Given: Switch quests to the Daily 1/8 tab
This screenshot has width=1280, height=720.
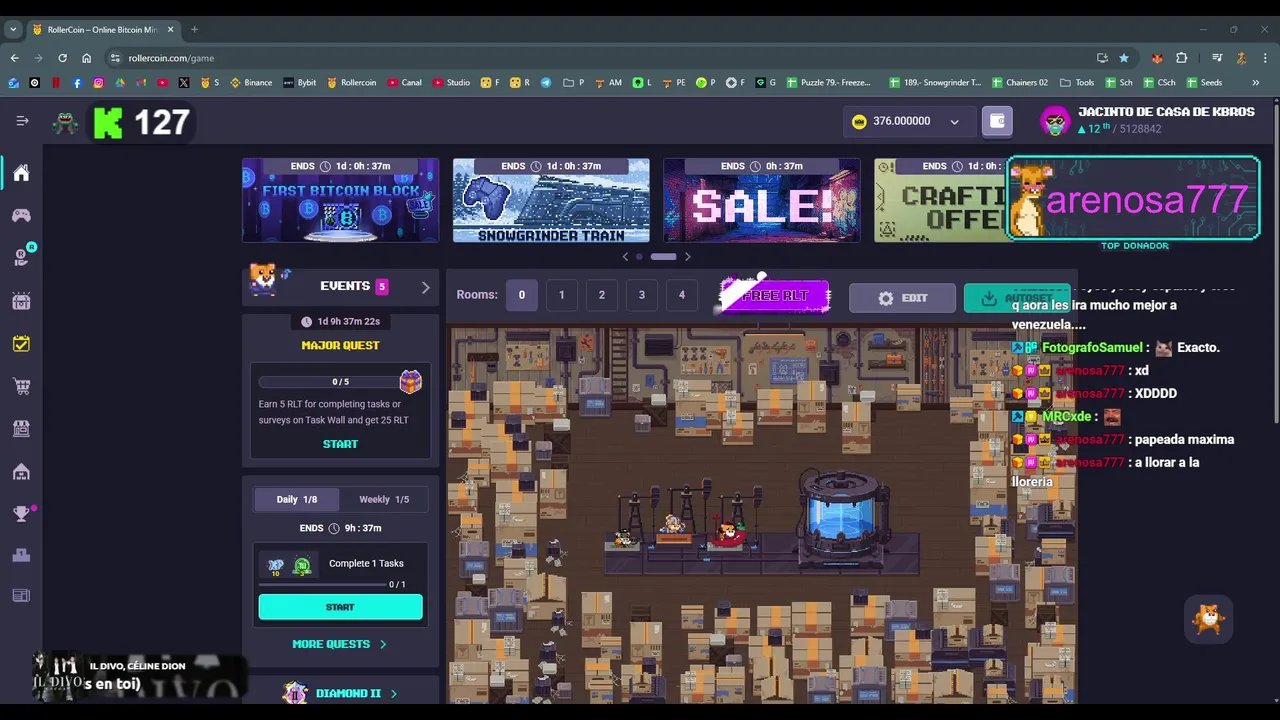Looking at the screenshot, I should [296, 499].
